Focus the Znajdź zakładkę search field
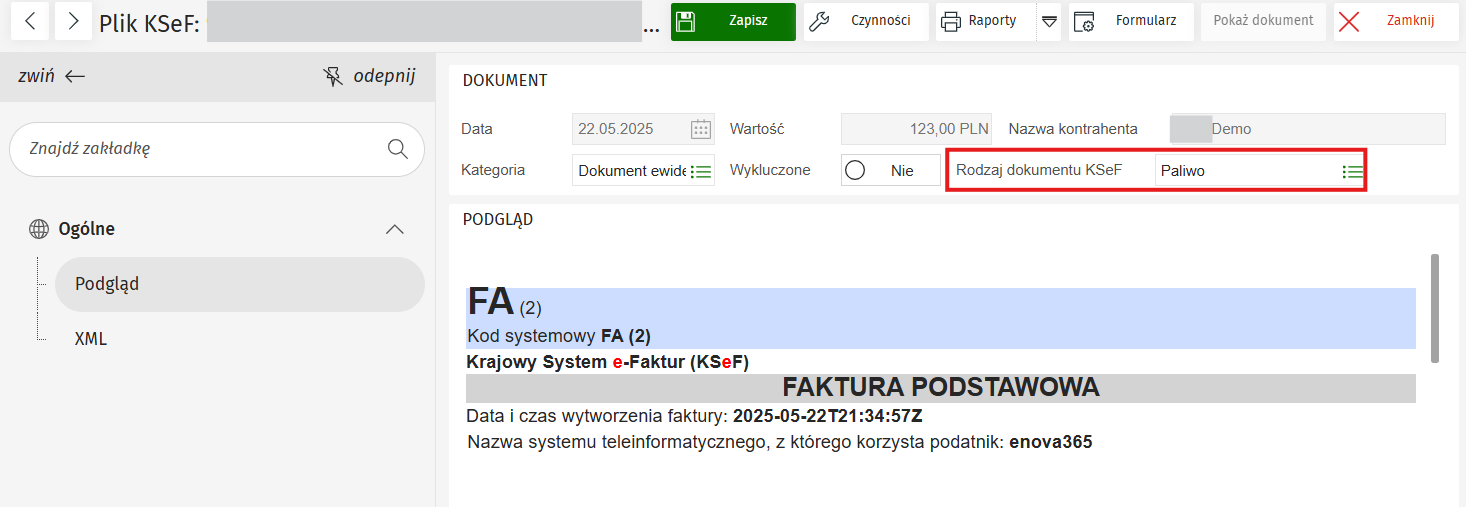 point(200,149)
